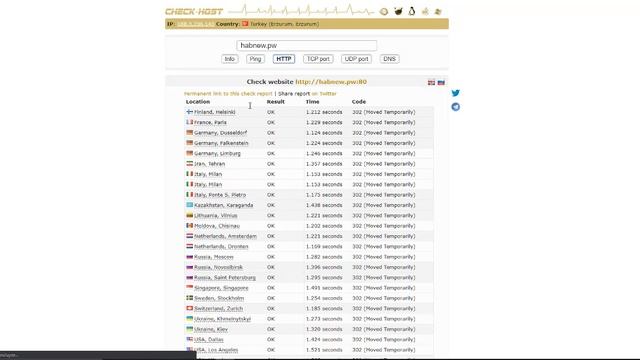Switch language with the Russian flag icon

(441, 82)
